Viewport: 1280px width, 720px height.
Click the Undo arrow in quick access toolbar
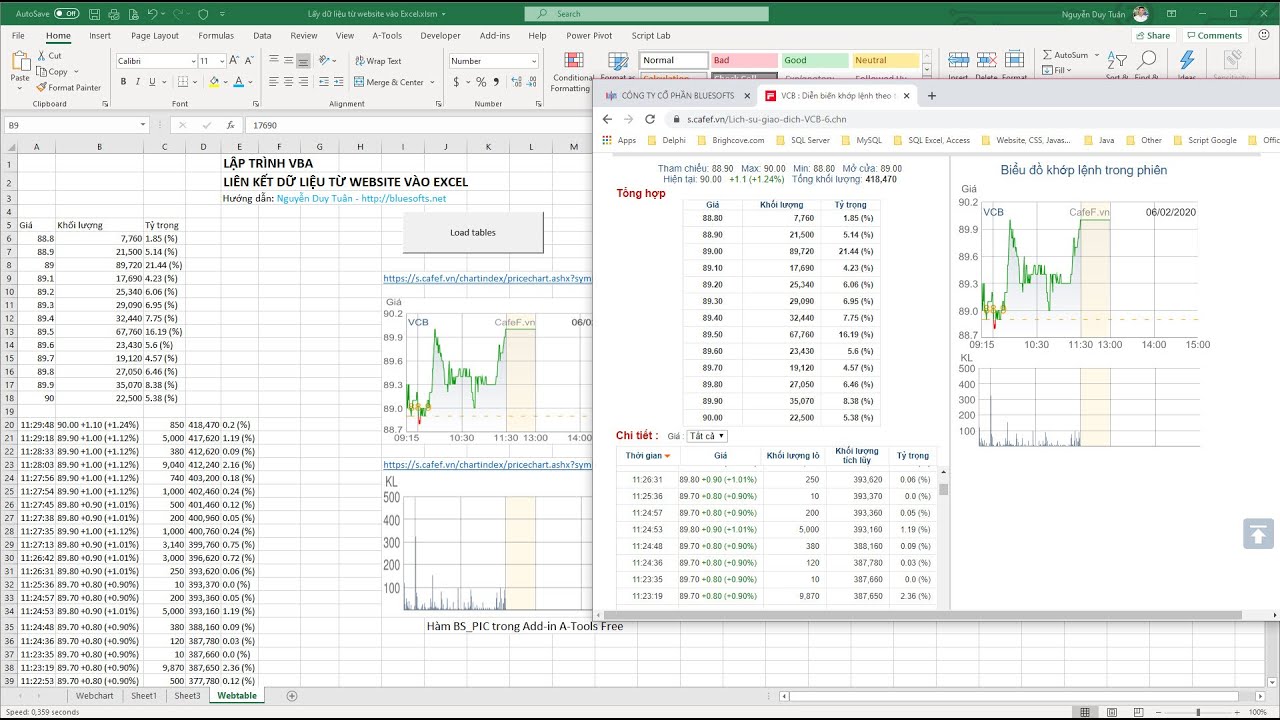(x=152, y=14)
